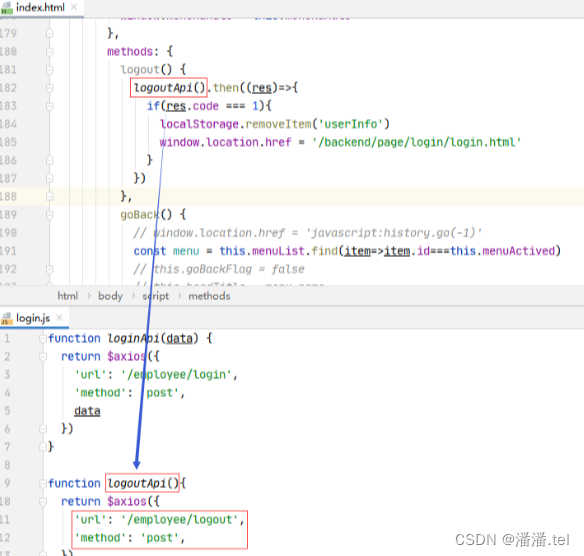Screen dimensions: 584x556
Task: Click fold end marker at line 179
Action: [50, 34]
